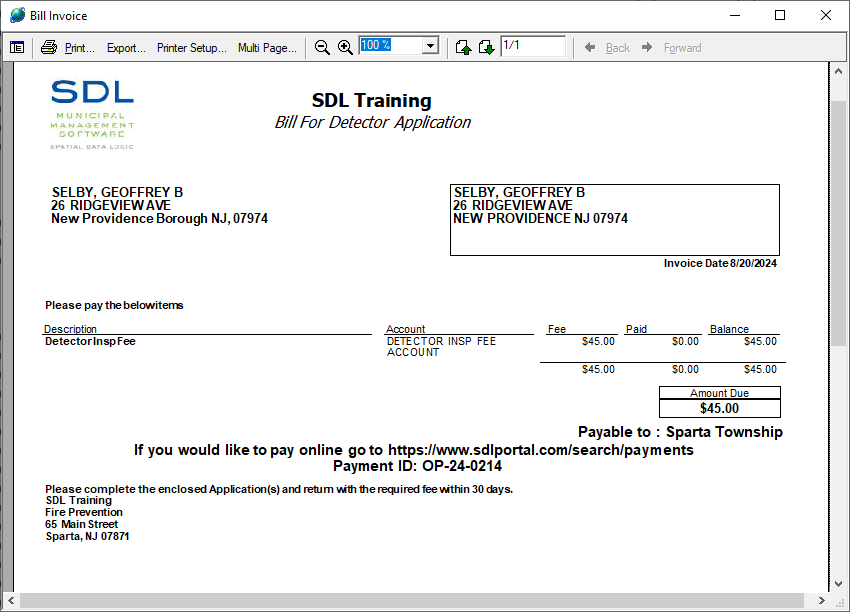Screen dimensions: 850x612
Task: Click 'Payment ID: OP-24-0214' text
Action: [x=417, y=466]
